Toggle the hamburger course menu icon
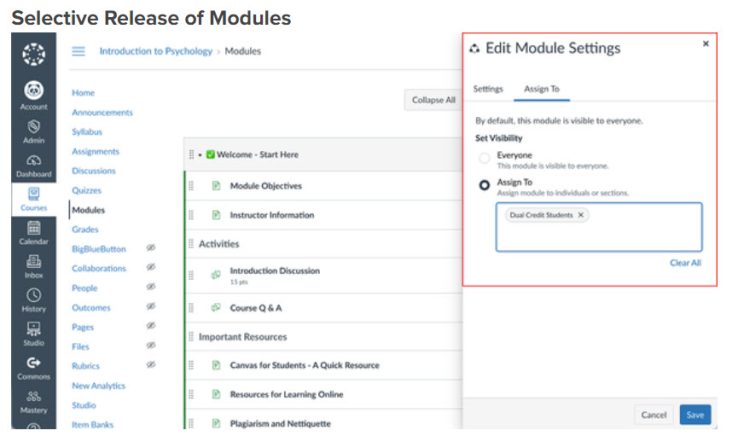 coord(78,51)
